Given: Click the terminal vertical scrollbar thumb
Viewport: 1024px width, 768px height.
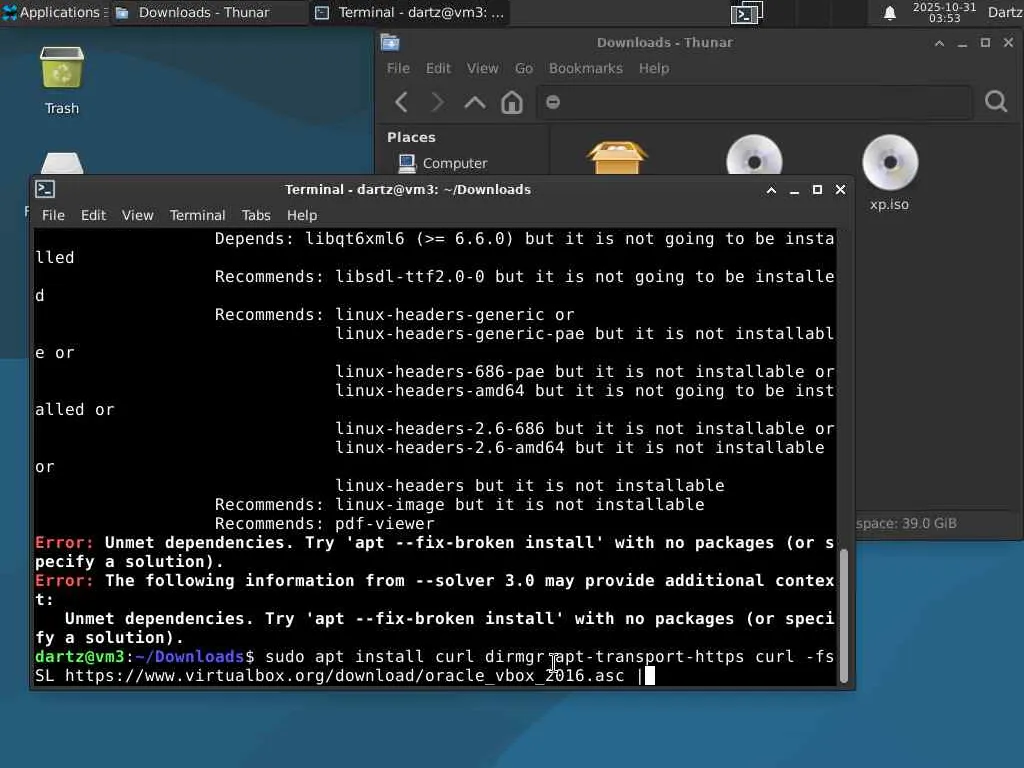Looking at the screenshot, I should pos(844,615).
